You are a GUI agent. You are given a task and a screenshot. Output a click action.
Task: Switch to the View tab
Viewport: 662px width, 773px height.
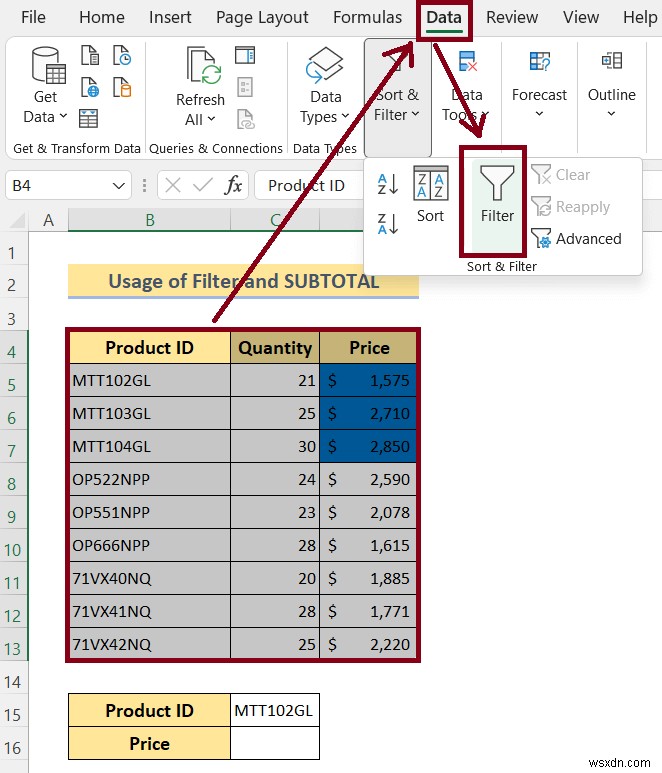click(581, 17)
